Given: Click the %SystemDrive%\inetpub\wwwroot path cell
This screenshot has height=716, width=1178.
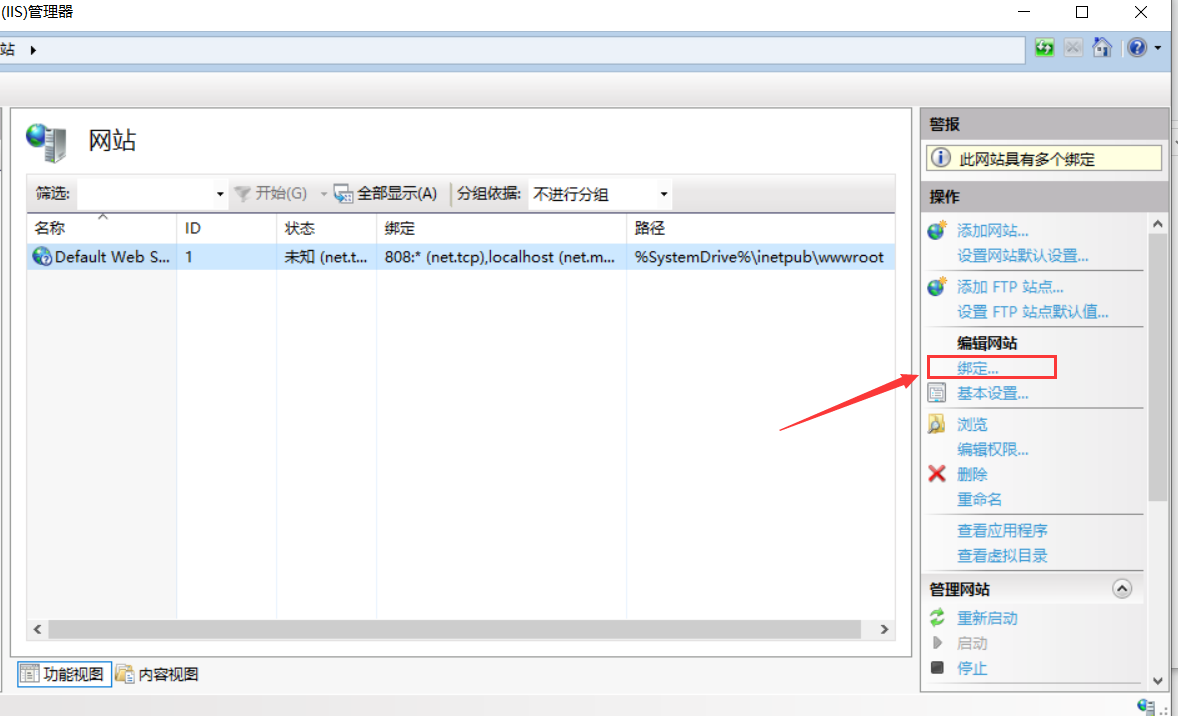Looking at the screenshot, I should [x=760, y=257].
